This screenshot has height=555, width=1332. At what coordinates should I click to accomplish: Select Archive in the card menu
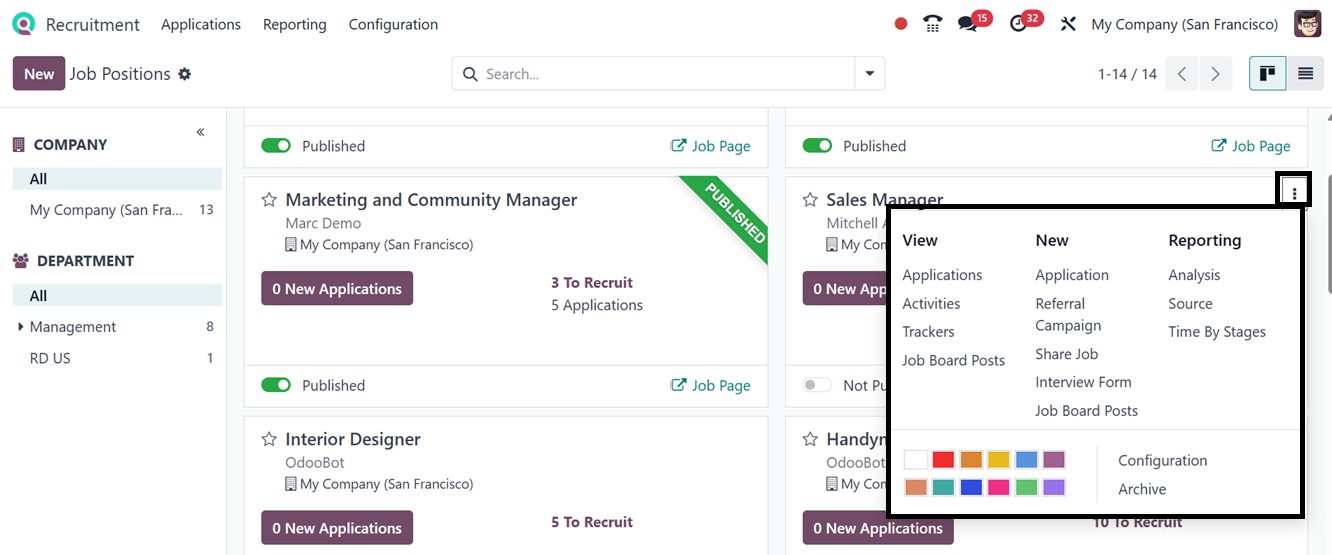[1142, 489]
